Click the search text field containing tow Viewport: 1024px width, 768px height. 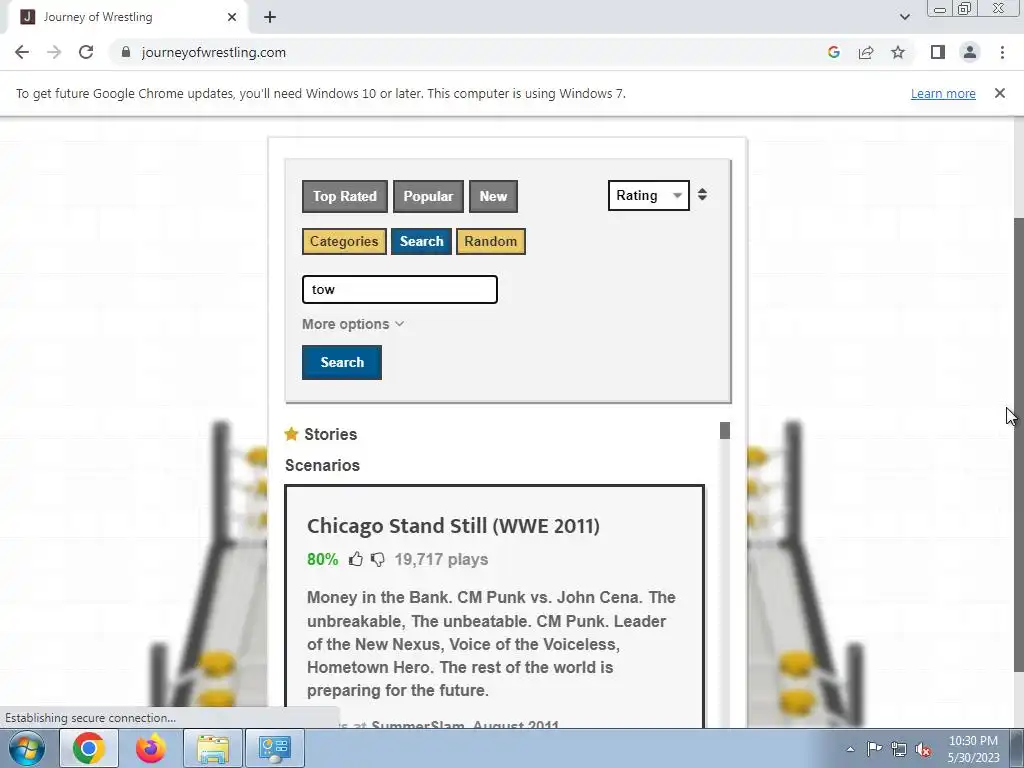400,289
